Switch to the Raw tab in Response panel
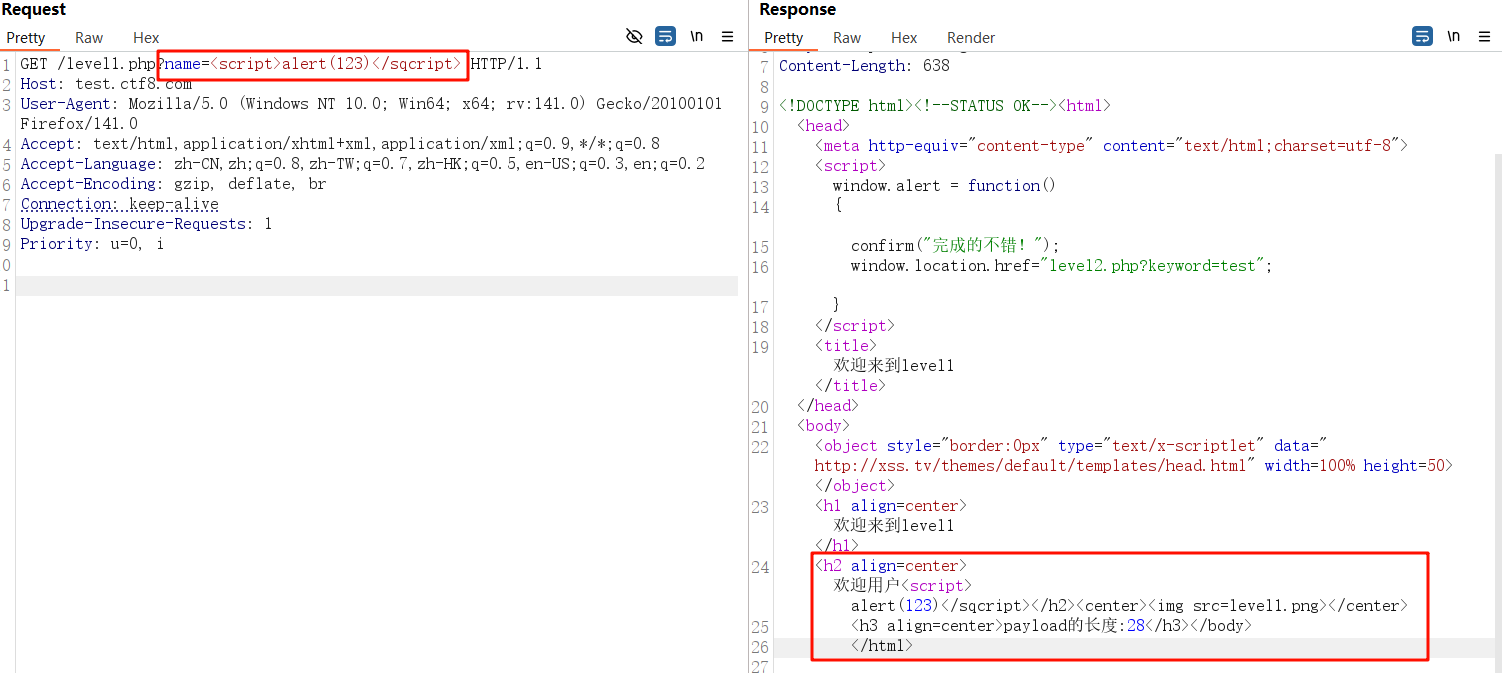This screenshot has height=673, width=1502. point(847,38)
